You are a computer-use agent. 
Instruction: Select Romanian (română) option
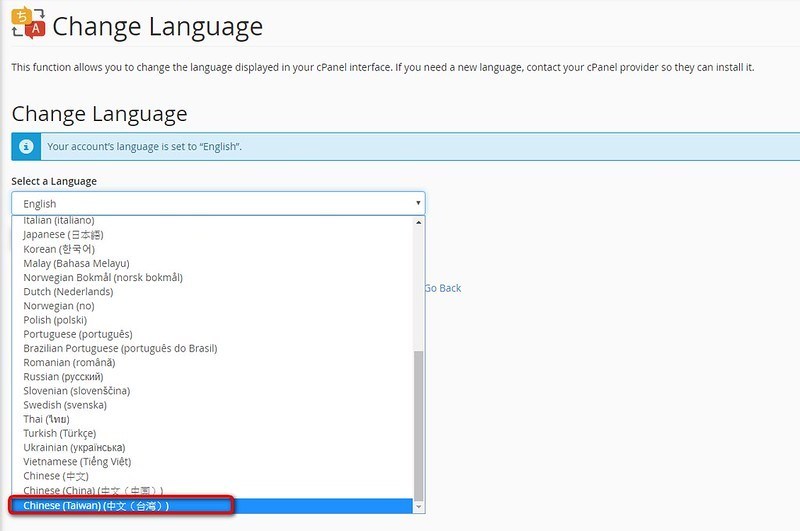tap(212, 363)
